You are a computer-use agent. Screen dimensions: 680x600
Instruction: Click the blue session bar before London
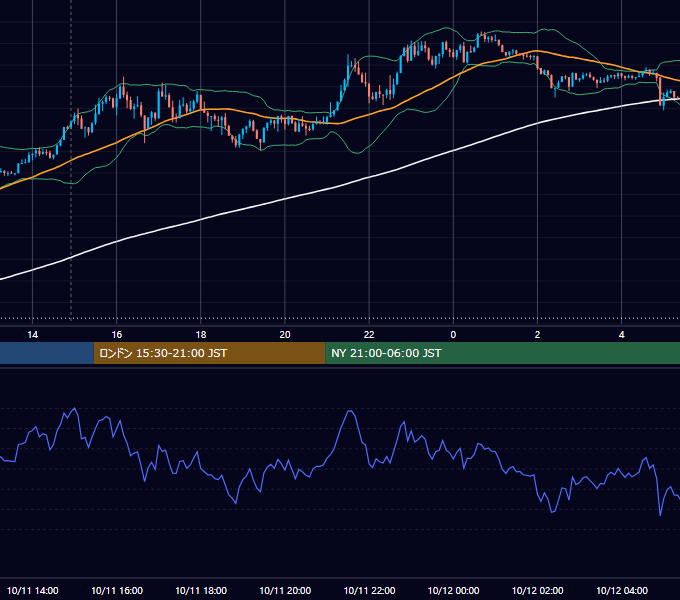(x=47, y=353)
